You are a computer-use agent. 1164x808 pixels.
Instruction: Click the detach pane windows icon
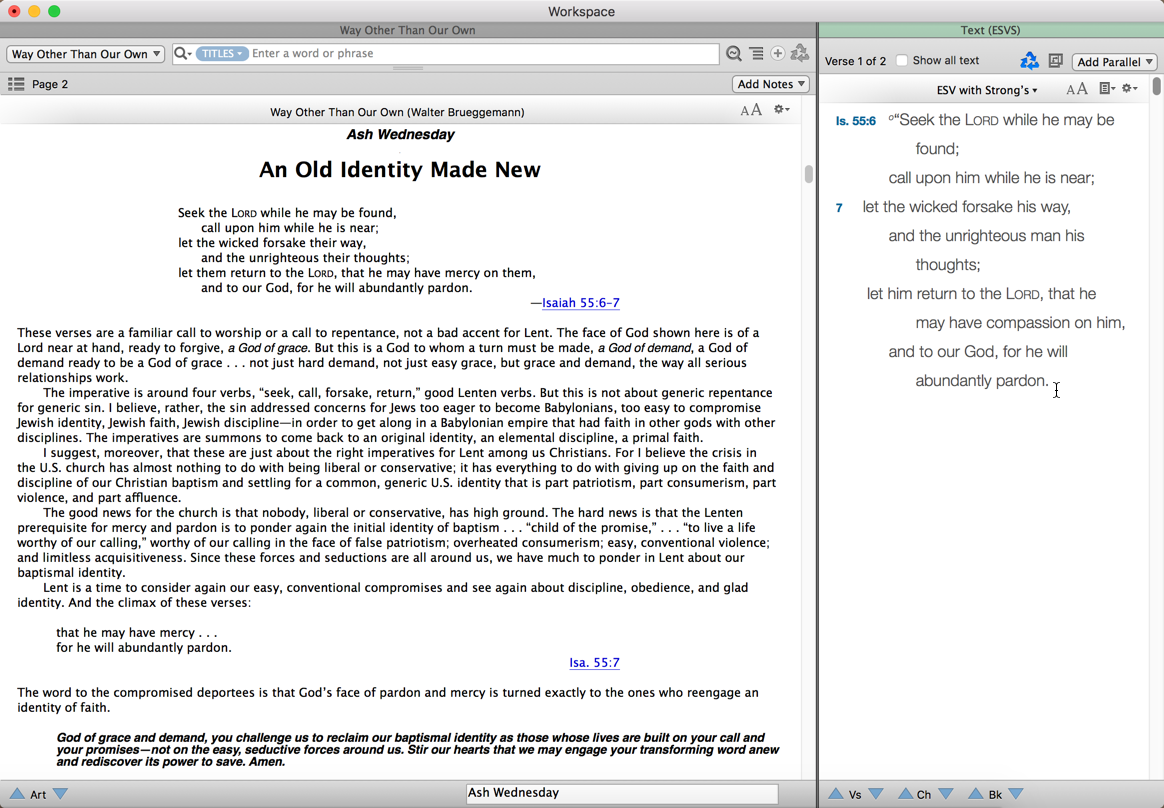click(1055, 61)
